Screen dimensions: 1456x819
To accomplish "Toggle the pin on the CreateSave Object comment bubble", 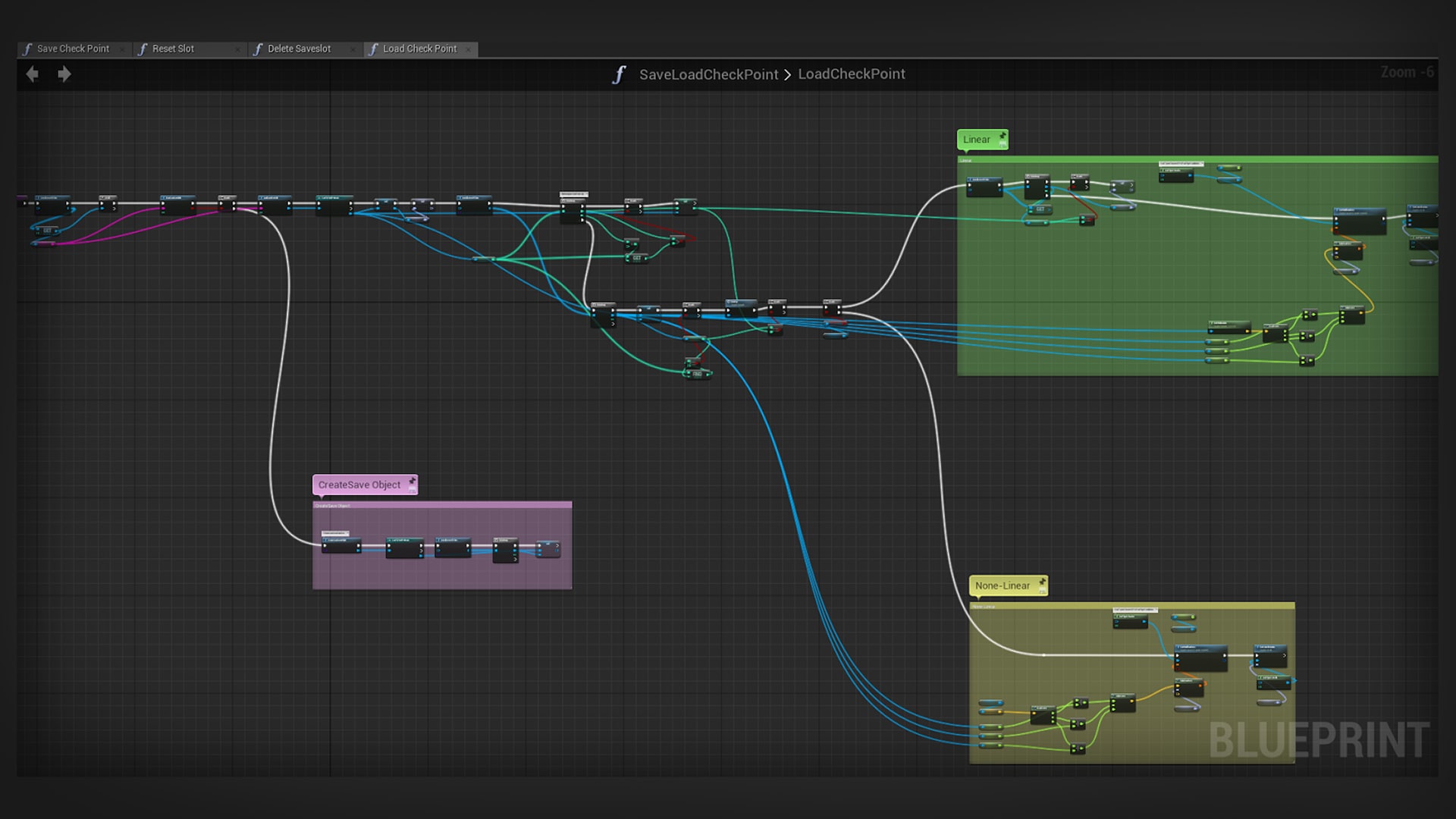I will tap(413, 481).
